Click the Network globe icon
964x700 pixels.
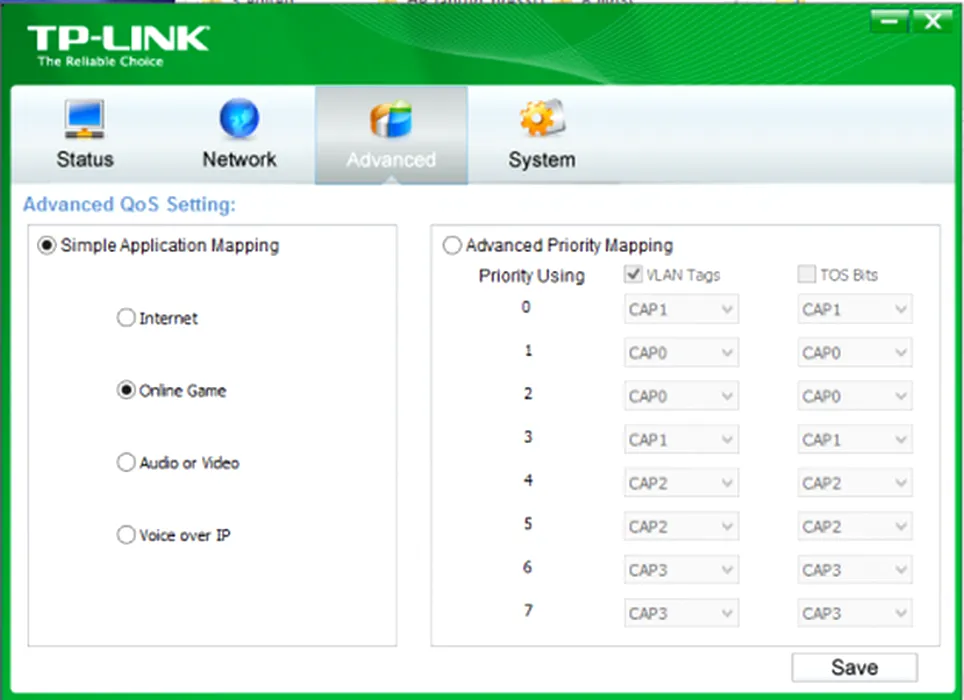click(239, 120)
